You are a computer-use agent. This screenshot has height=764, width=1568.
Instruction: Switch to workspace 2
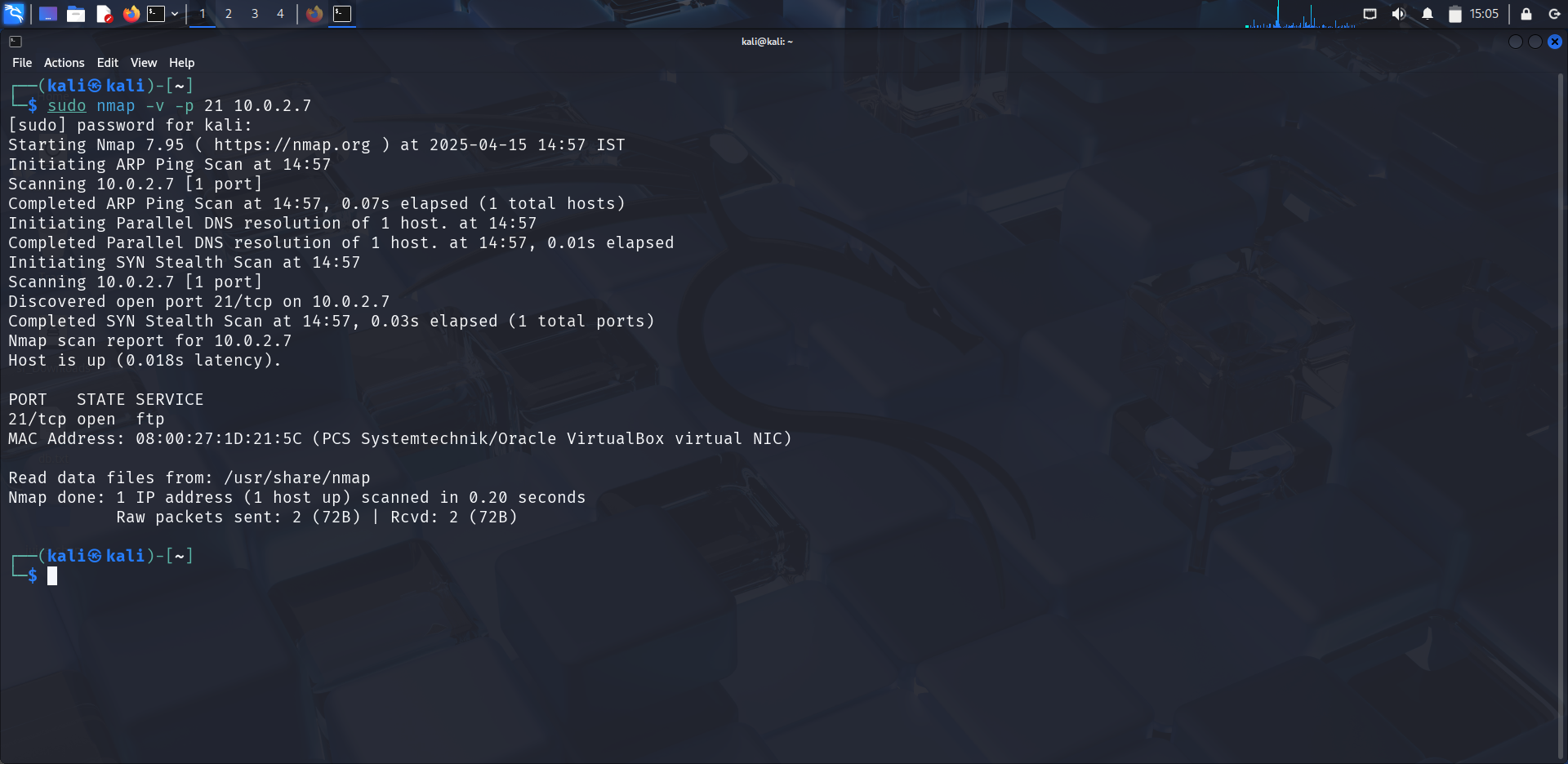pos(229,14)
